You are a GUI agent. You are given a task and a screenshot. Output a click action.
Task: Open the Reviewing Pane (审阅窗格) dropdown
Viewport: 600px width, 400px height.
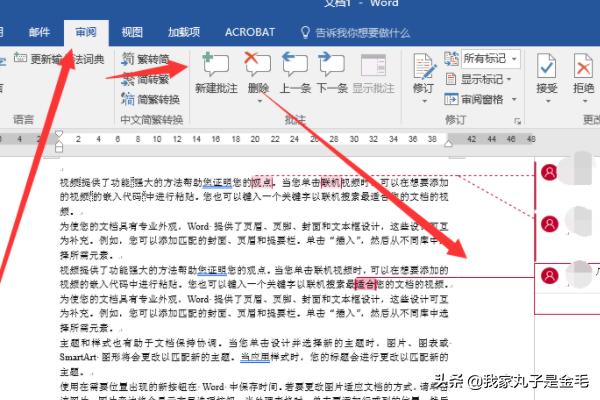coord(484,99)
